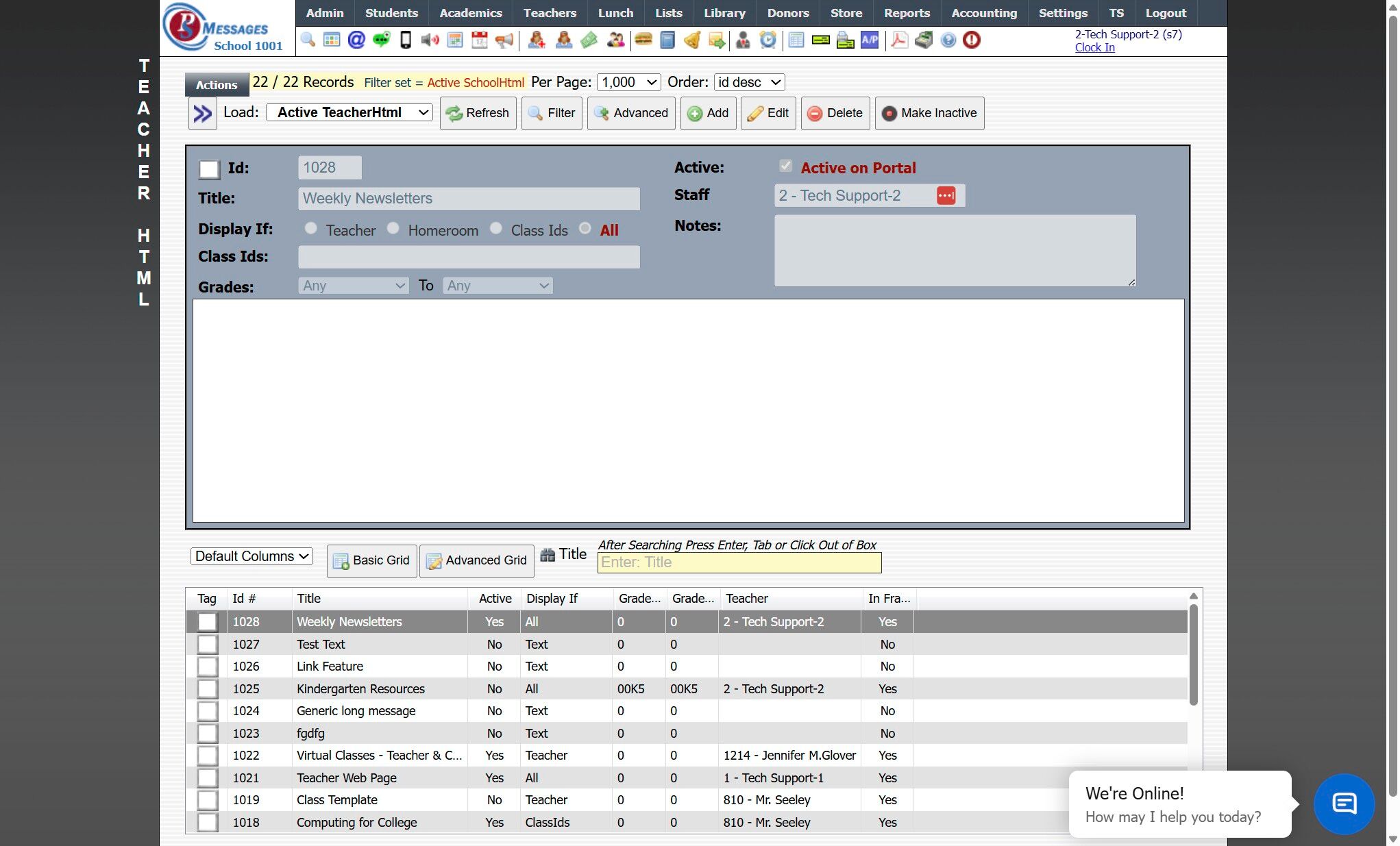This screenshot has width=1400, height=846.
Task: Click the red staff lookup icon
Action: (946, 196)
